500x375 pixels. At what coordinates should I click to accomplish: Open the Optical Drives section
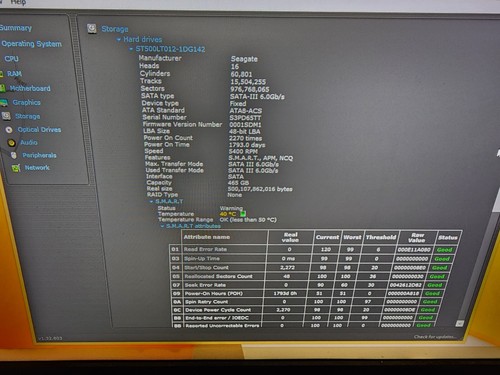pyautogui.click(x=39, y=130)
